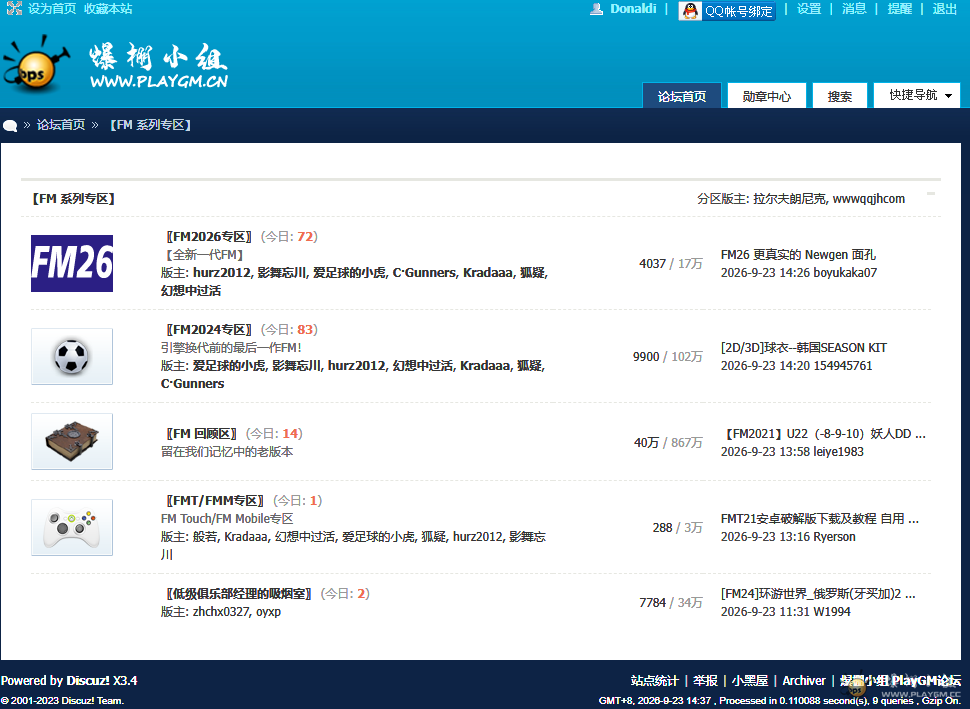Click the speech bubble breadcrumb home icon
The image size is (970, 709).
click(x=10, y=126)
